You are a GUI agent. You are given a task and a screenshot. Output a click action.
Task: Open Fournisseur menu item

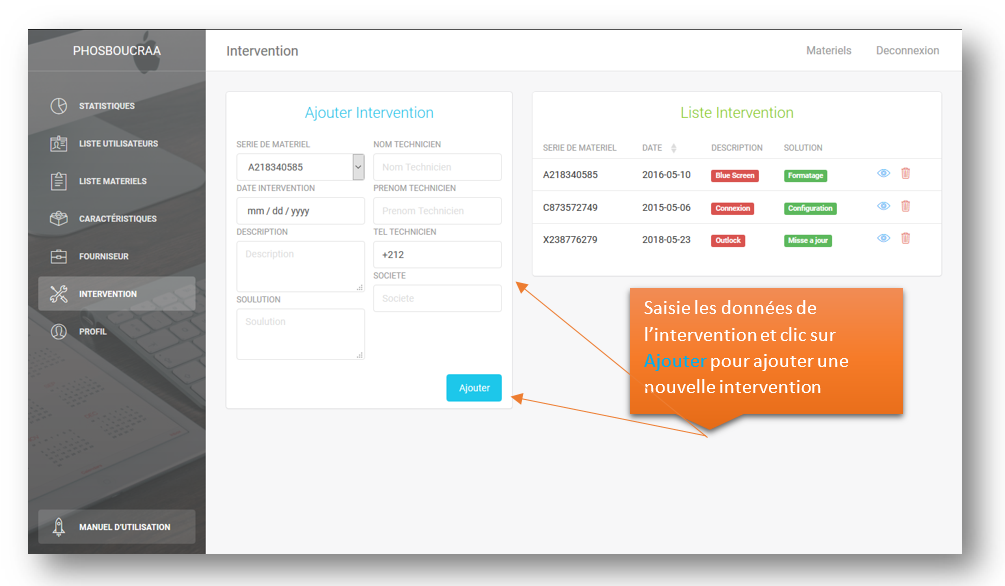click(117, 256)
